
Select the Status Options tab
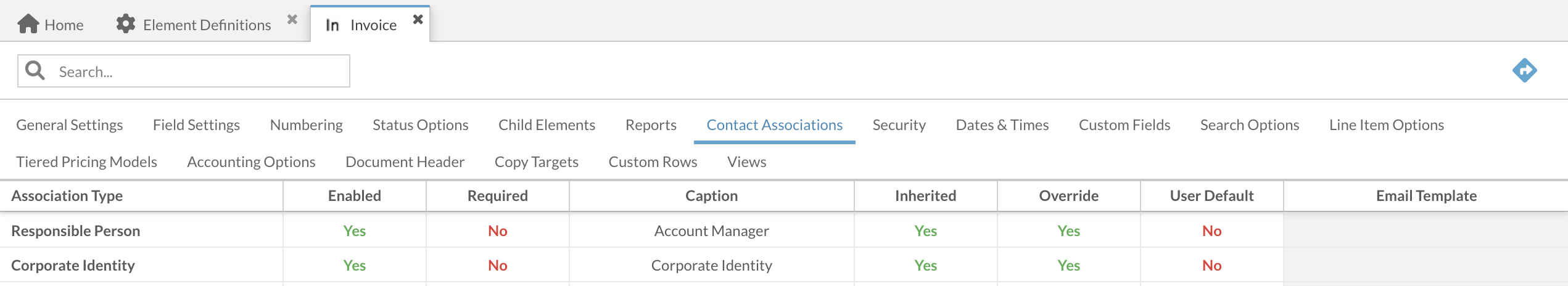420,125
